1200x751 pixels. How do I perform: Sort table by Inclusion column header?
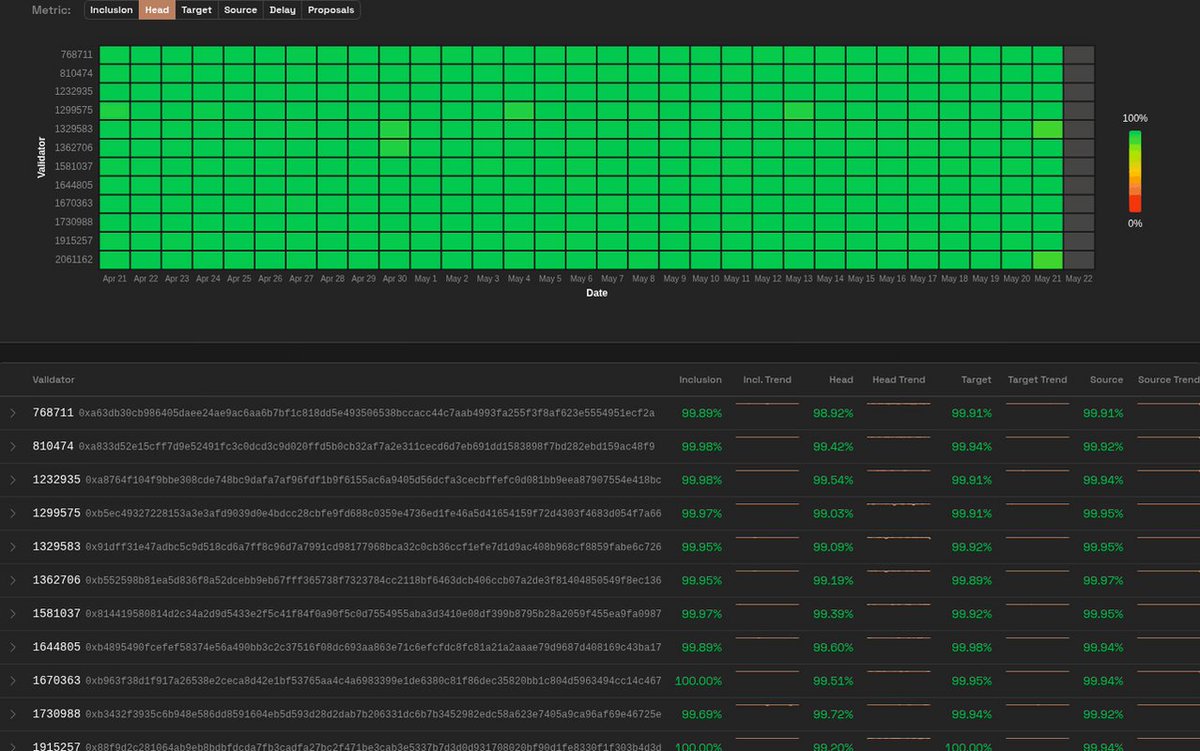pos(700,380)
